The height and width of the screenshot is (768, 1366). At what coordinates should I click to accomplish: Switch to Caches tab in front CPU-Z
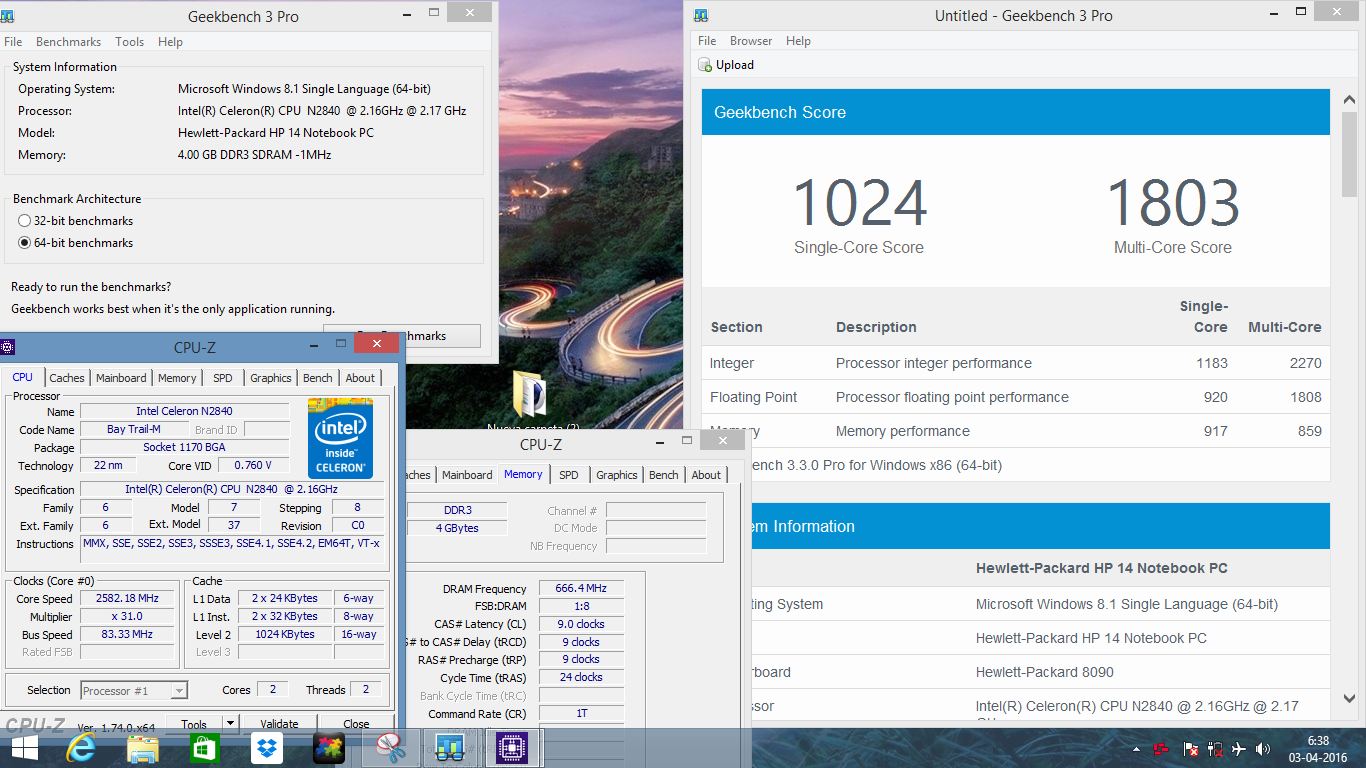click(x=67, y=378)
